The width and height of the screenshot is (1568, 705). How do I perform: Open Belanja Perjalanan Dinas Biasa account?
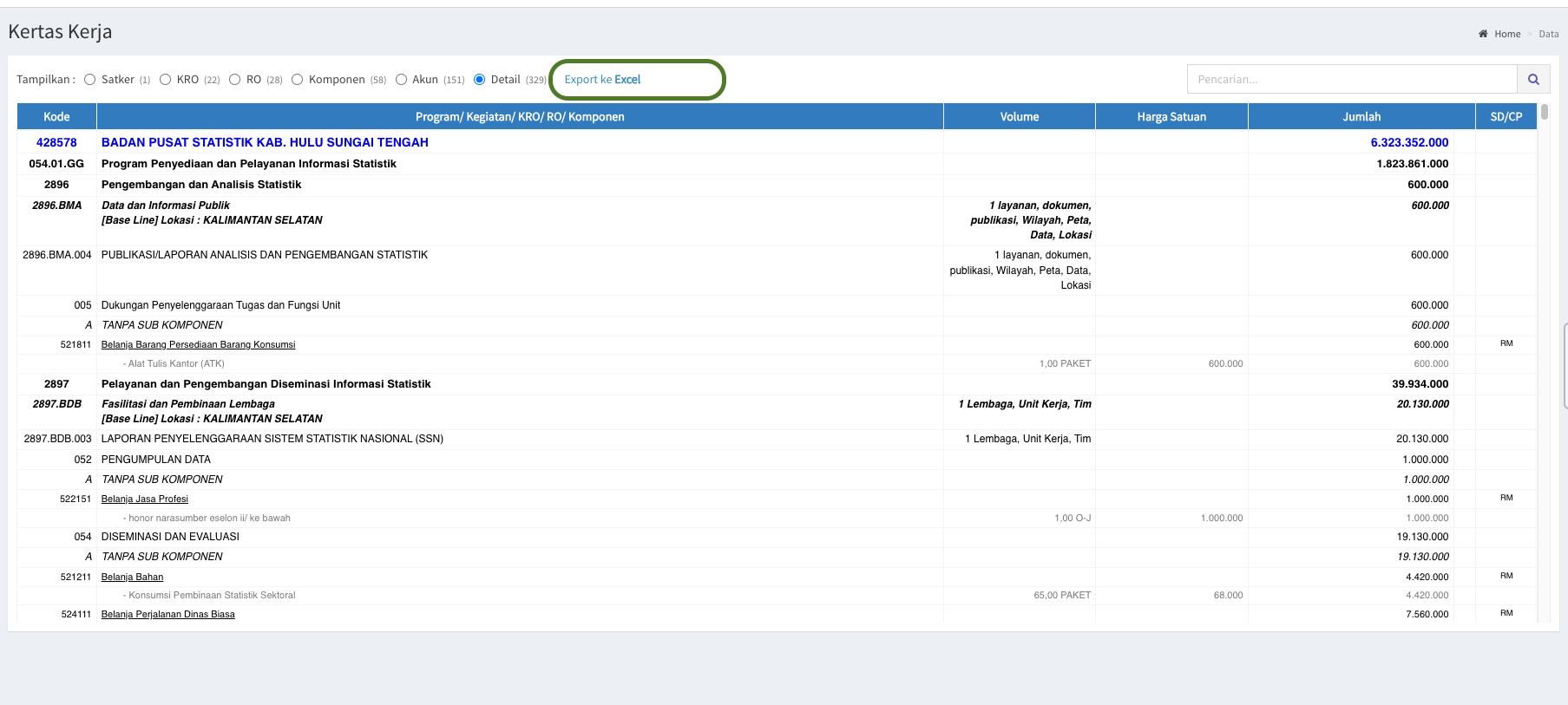pyautogui.click(x=167, y=615)
